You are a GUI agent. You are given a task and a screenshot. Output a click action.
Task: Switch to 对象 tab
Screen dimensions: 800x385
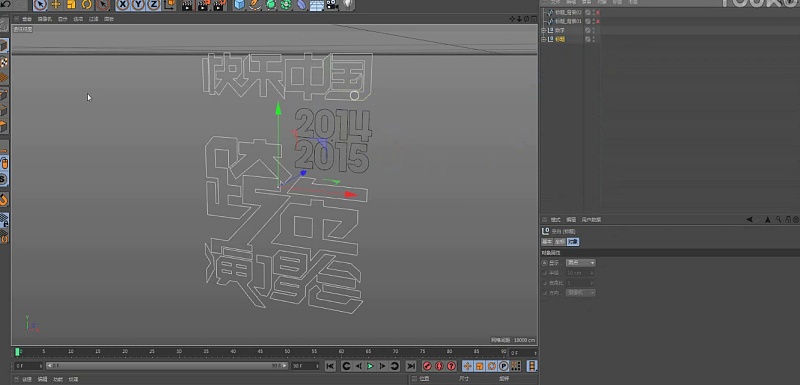click(573, 242)
